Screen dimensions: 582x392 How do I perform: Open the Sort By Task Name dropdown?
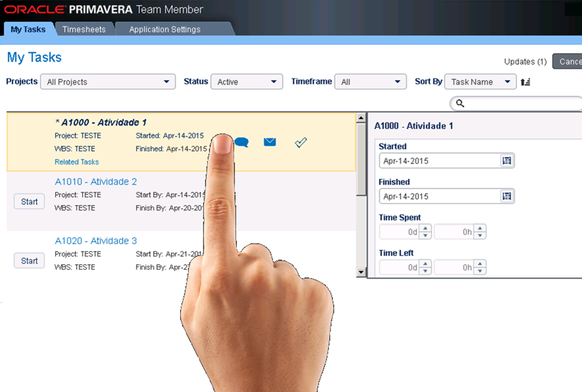point(480,82)
